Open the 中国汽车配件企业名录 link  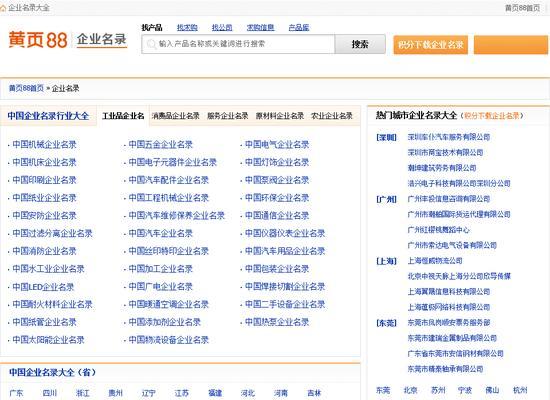click(169, 180)
